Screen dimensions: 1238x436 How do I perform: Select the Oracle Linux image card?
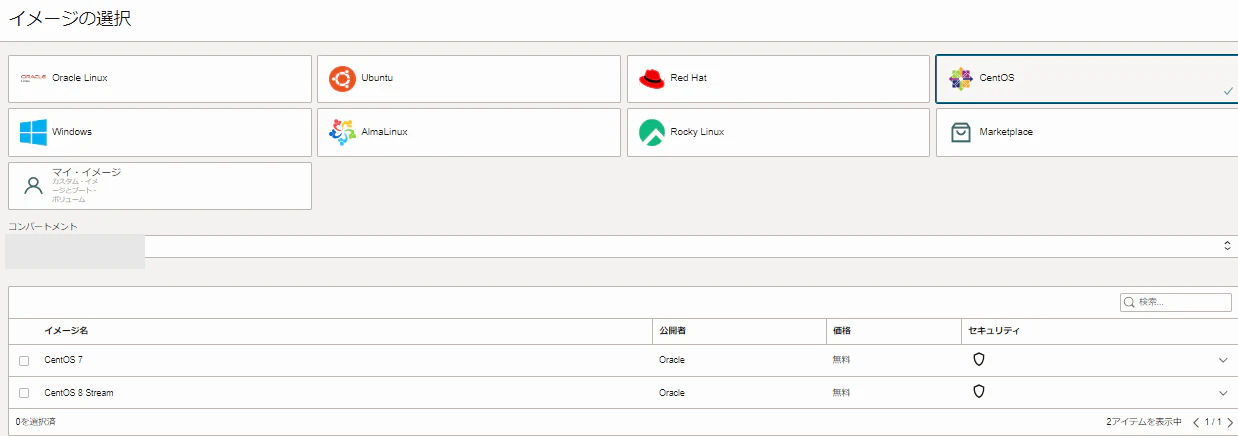[x=160, y=78]
